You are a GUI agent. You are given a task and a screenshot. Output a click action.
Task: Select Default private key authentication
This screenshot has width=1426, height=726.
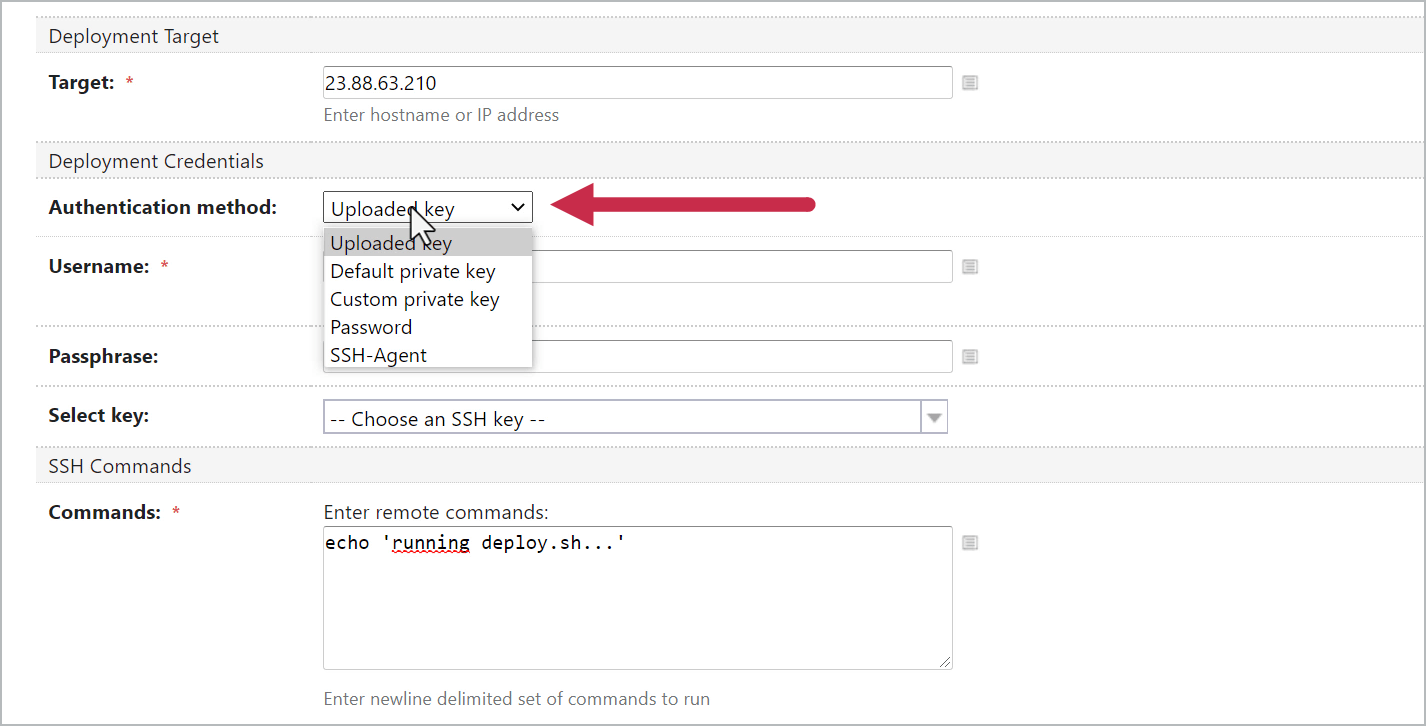[x=411, y=271]
